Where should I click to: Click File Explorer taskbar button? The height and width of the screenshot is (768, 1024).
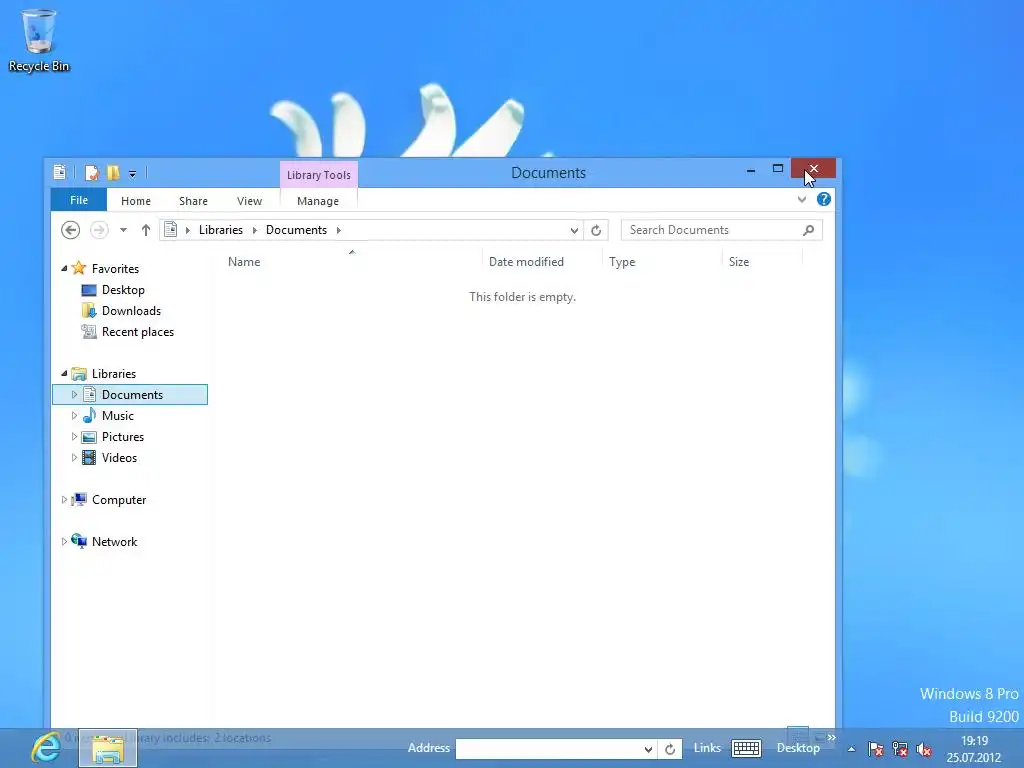108,748
